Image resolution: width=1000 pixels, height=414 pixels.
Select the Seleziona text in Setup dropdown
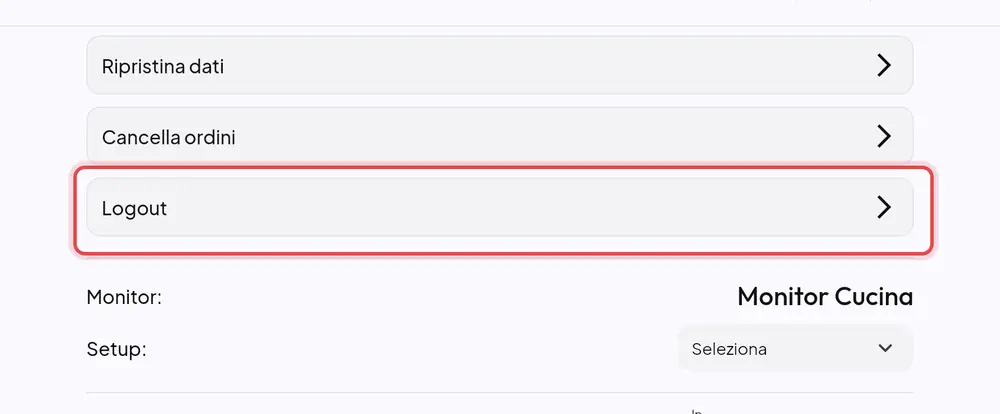coord(729,349)
